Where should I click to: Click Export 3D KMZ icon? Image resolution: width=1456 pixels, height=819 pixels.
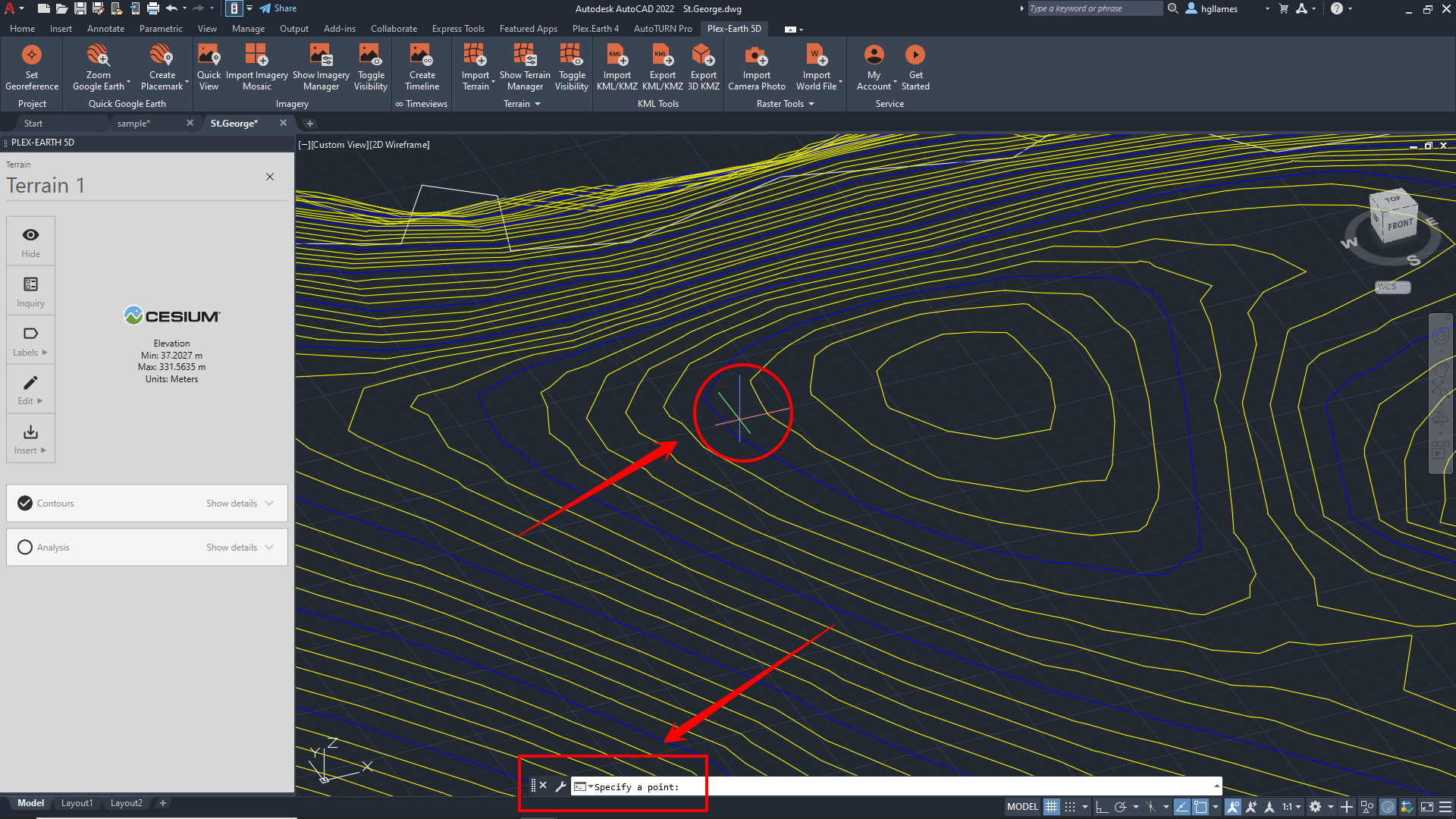tap(703, 55)
